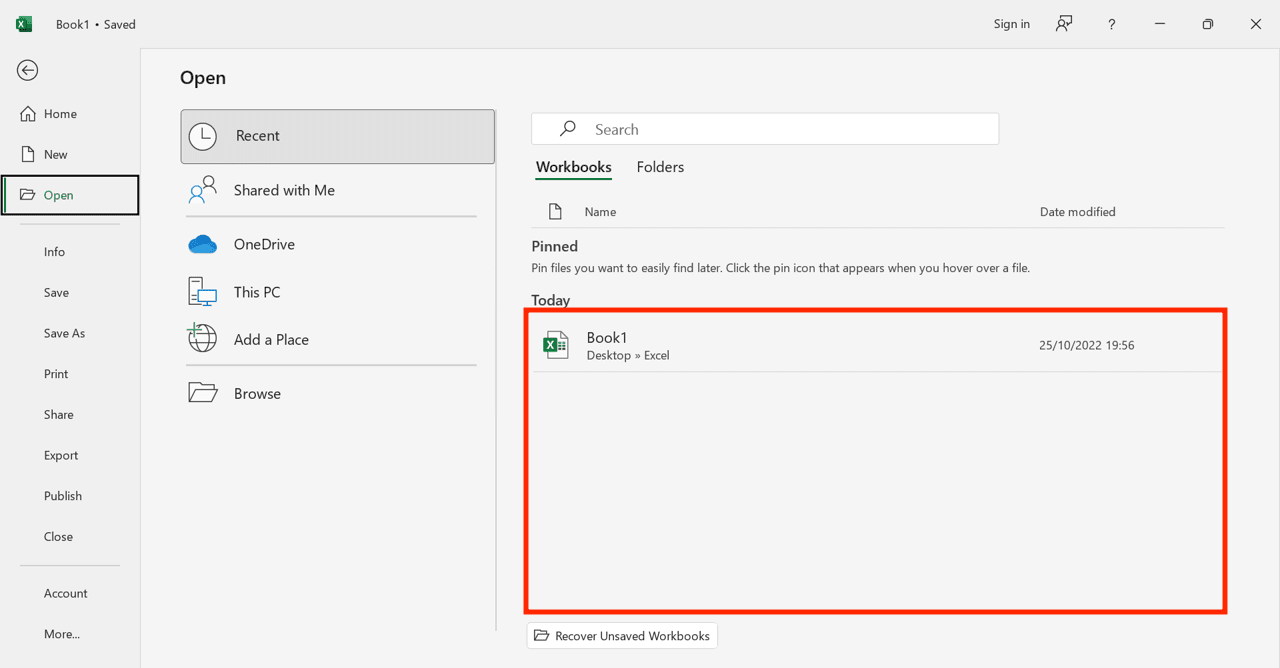Screen dimensions: 1280x668
Task: Switch to the Workbooks tab
Action: (x=573, y=167)
